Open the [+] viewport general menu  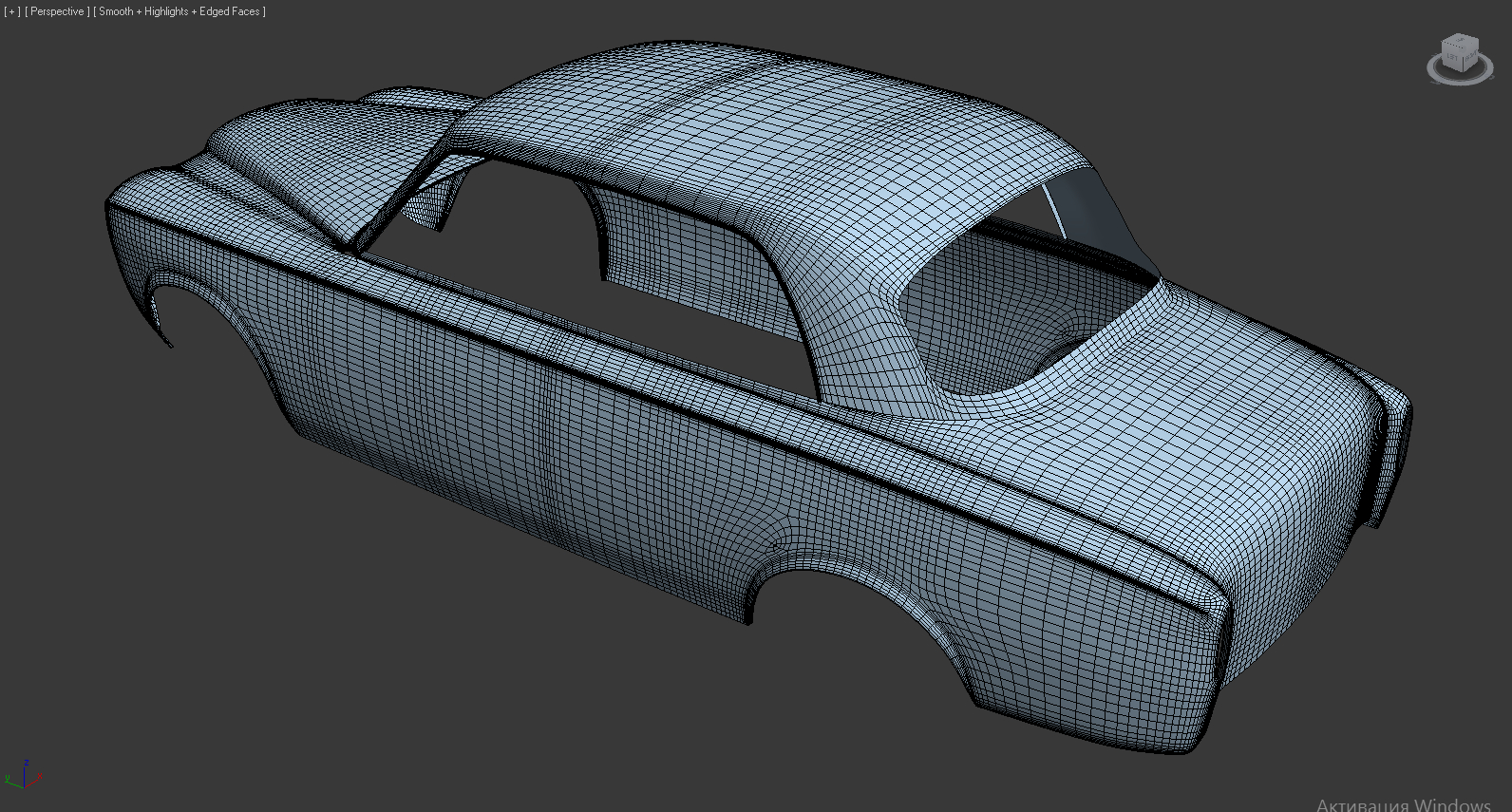[12, 11]
